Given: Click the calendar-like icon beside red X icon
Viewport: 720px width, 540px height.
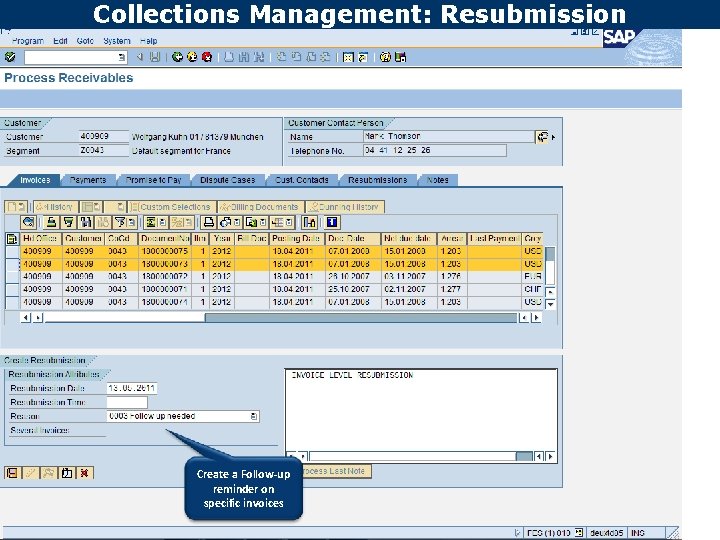Looking at the screenshot, I should (x=67, y=472).
